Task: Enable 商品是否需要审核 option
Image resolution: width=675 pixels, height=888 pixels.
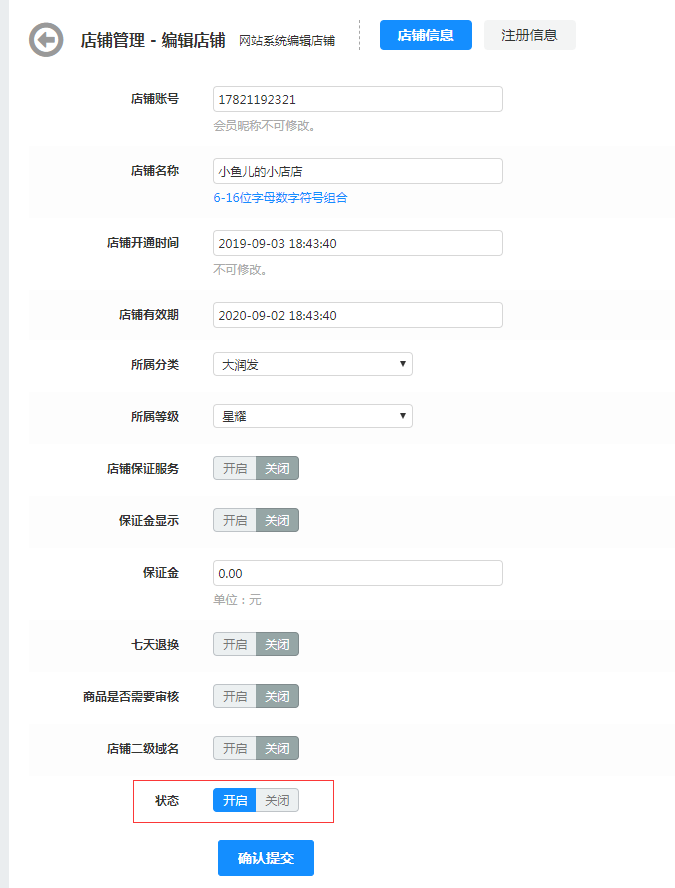Action: click(235, 696)
